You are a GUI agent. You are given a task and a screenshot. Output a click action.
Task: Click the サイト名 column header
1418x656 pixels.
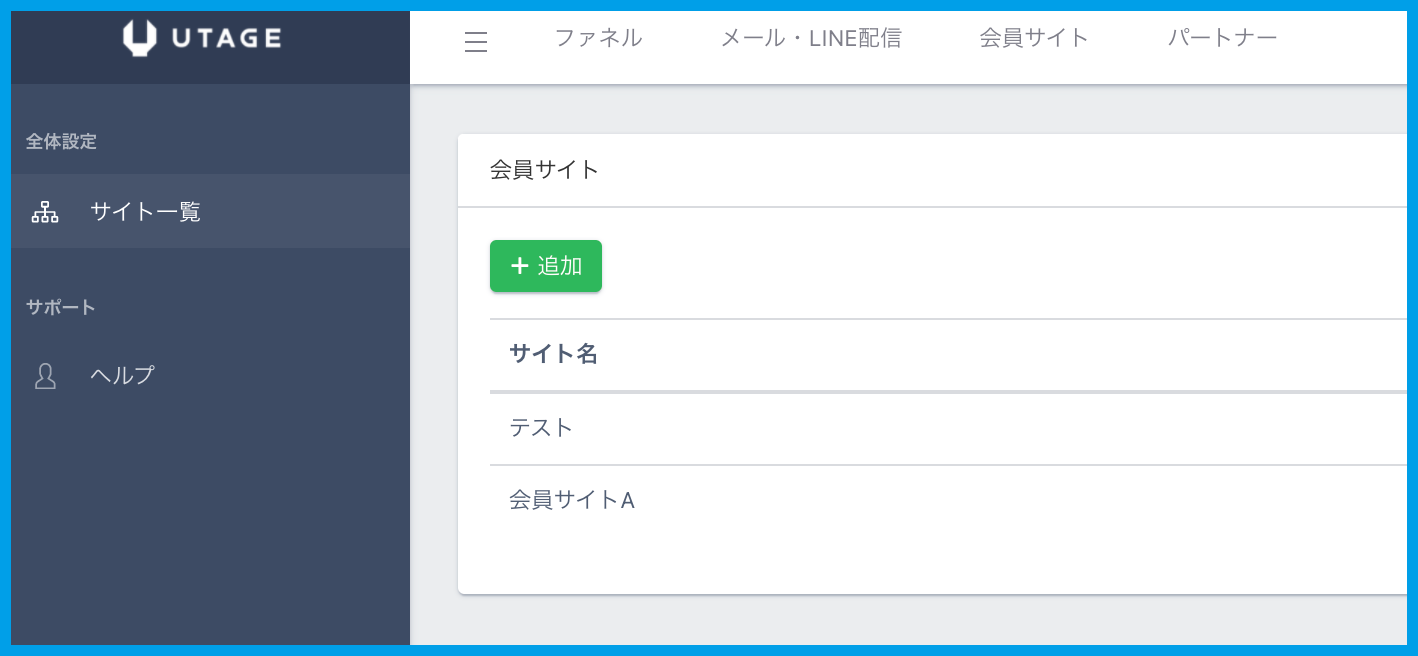tap(553, 354)
